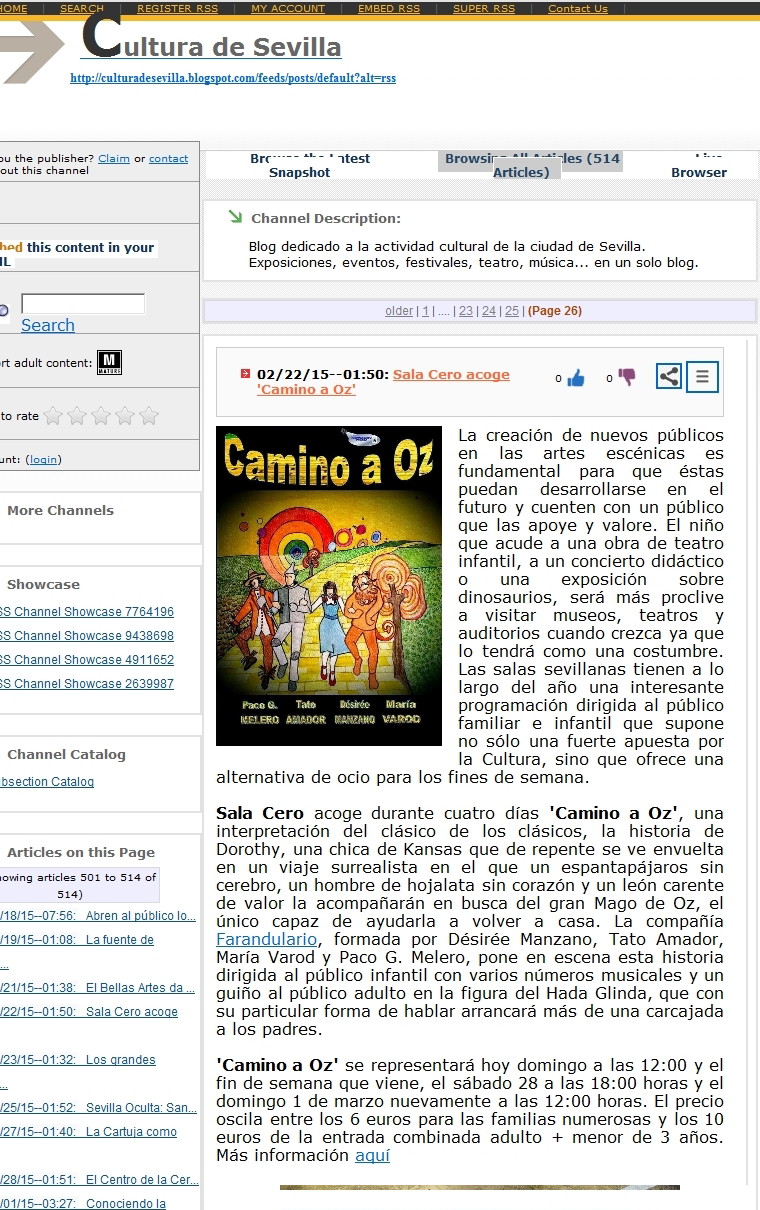Click the '(Page 26)' current page indicator
760x1210 pixels.
pos(555,311)
